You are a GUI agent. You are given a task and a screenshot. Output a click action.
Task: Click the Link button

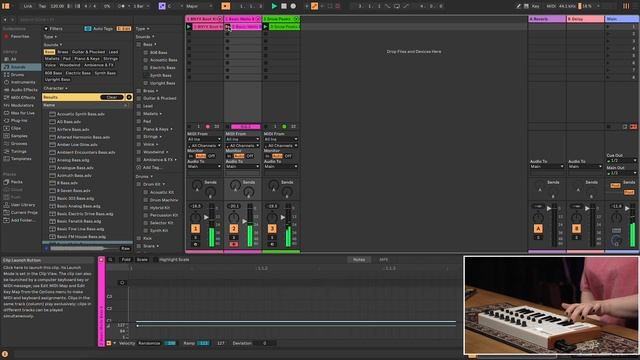pos(28,6)
